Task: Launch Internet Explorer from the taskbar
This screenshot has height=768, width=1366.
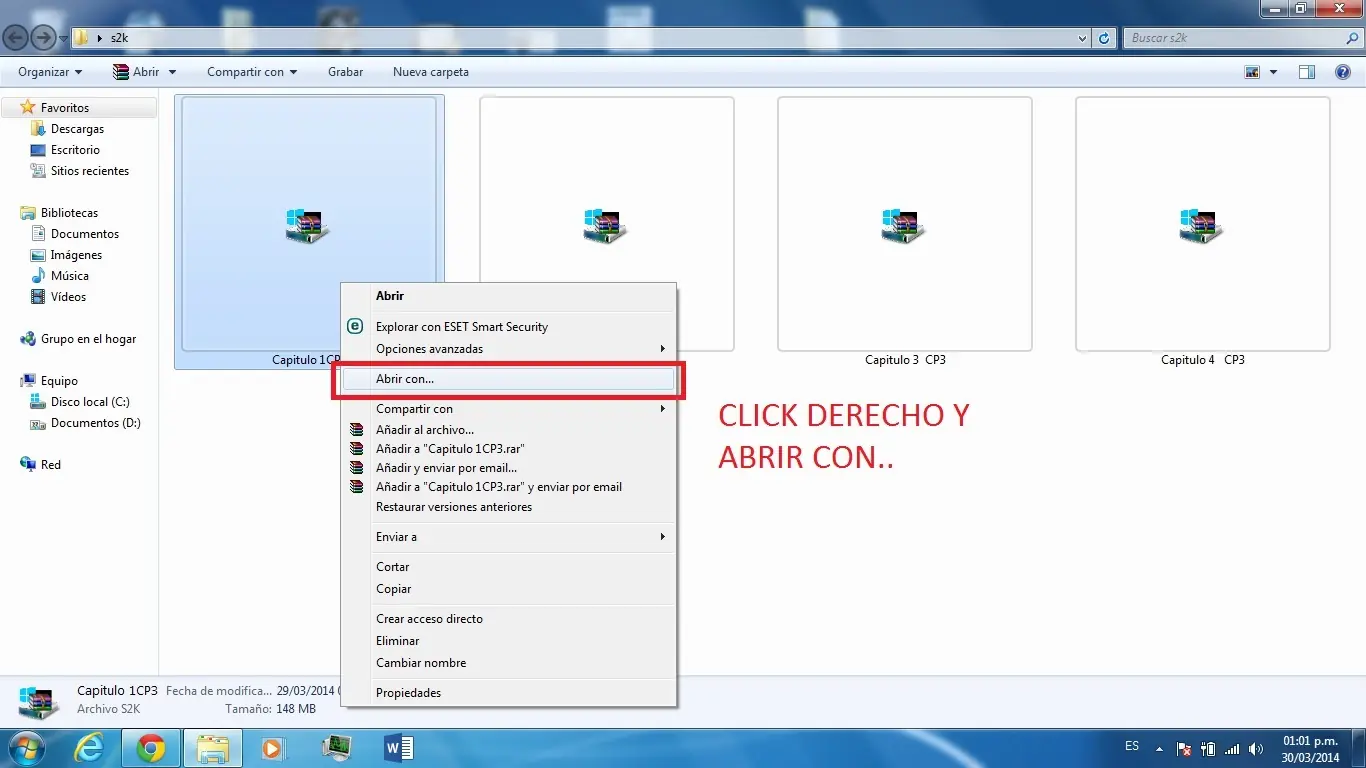Action: [91, 748]
